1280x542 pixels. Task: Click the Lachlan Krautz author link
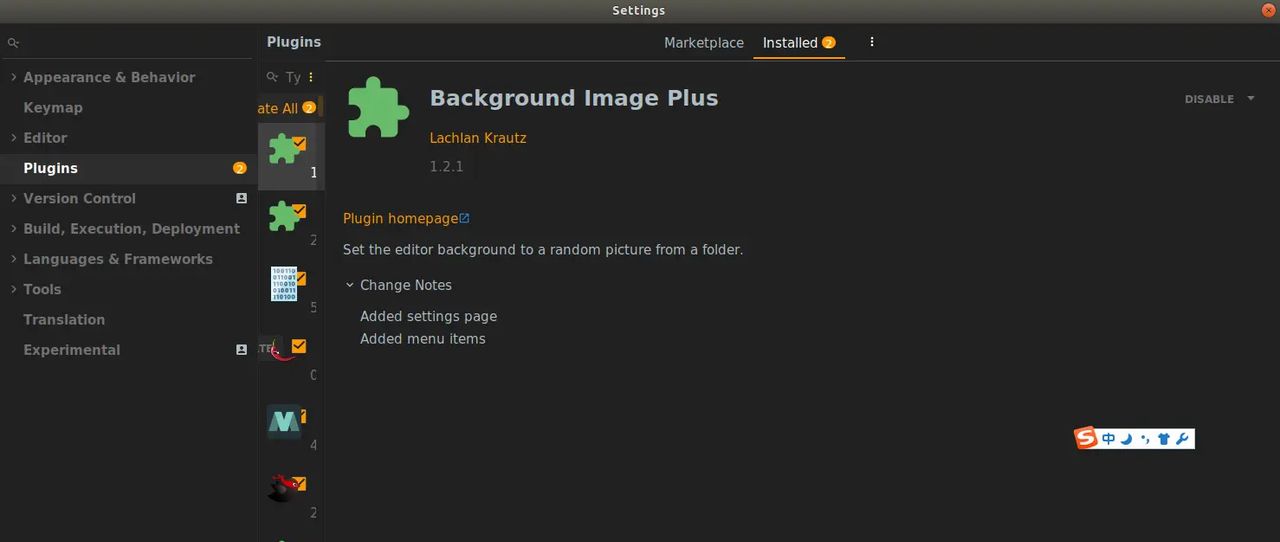(478, 138)
